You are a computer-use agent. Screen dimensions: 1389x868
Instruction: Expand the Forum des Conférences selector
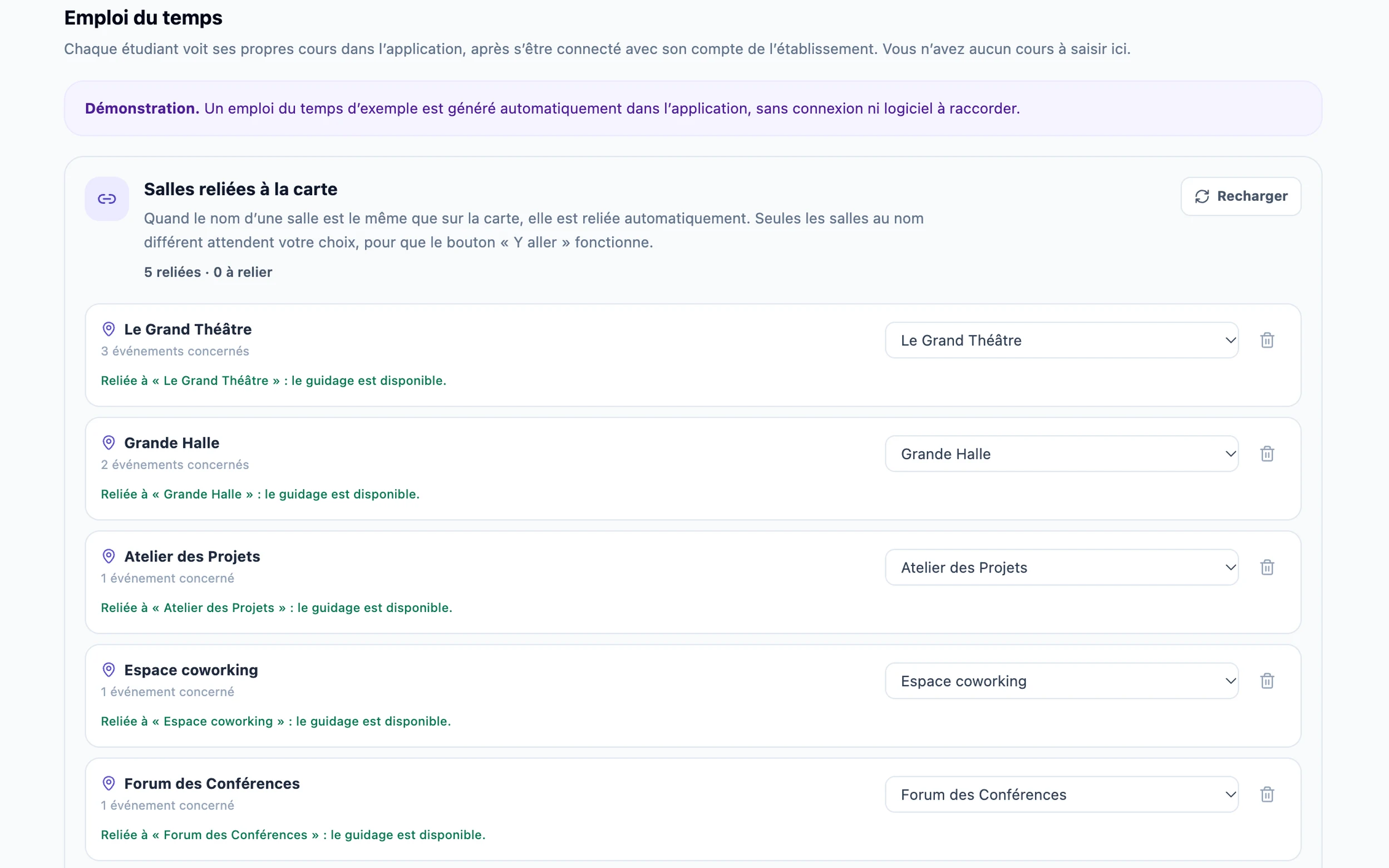click(1061, 795)
